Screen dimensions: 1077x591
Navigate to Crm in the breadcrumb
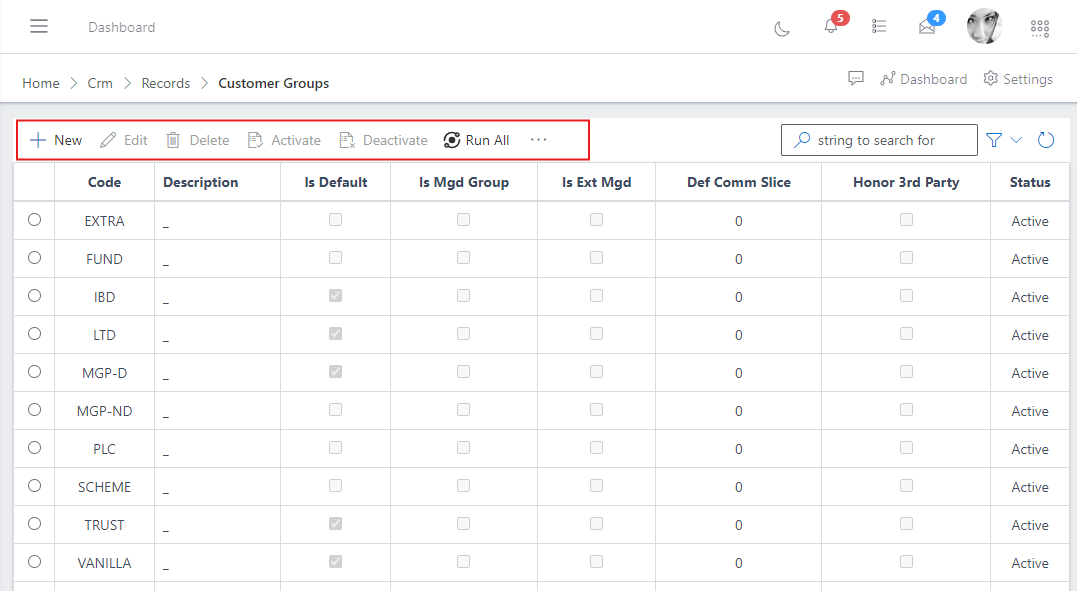[x=100, y=83]
